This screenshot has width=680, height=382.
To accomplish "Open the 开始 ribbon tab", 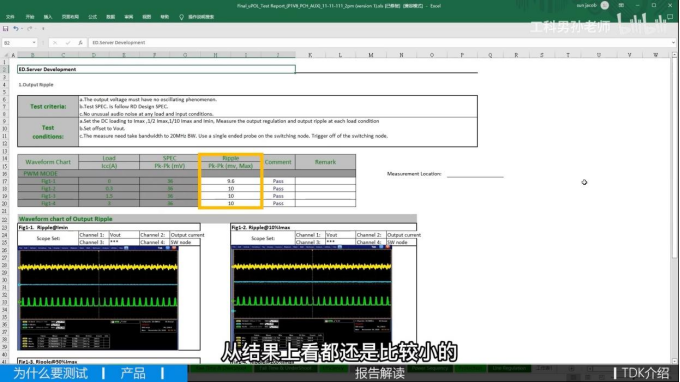I will pos(29,17).
